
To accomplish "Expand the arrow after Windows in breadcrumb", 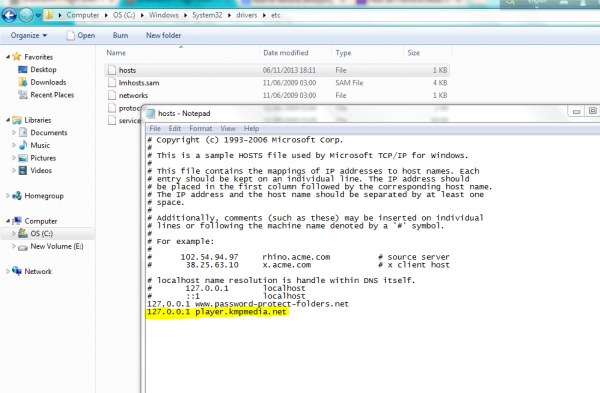I will [x=185, y=15].
